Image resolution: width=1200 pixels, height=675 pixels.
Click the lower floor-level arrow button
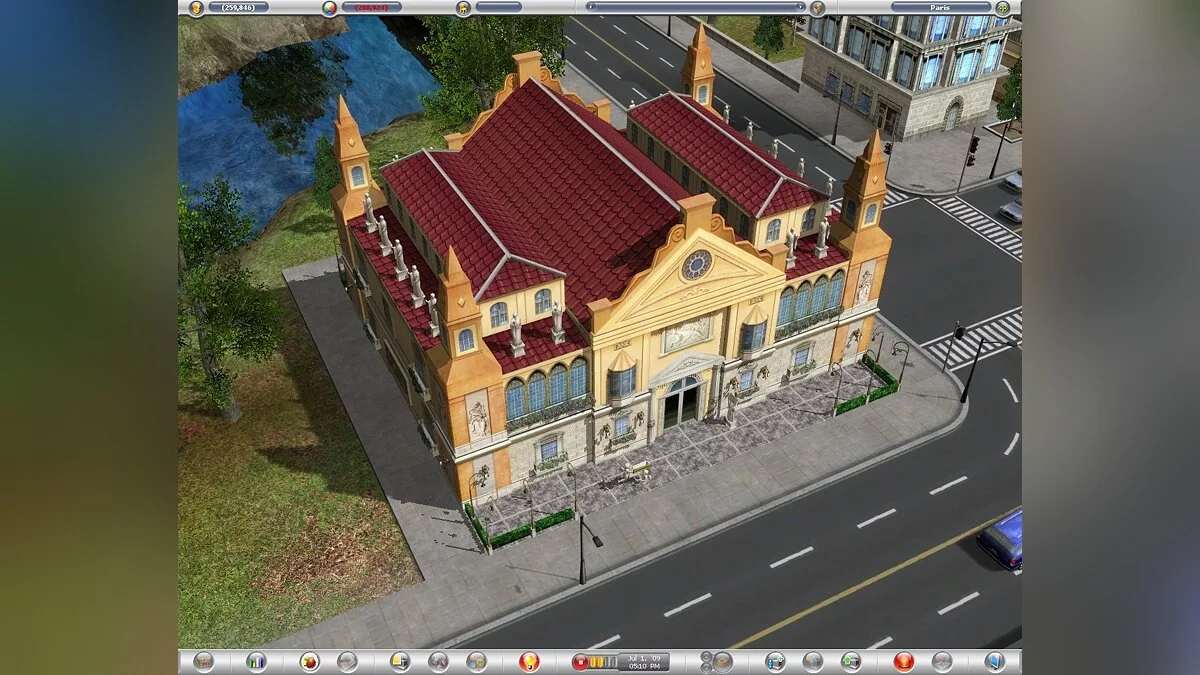click(706, 667)
